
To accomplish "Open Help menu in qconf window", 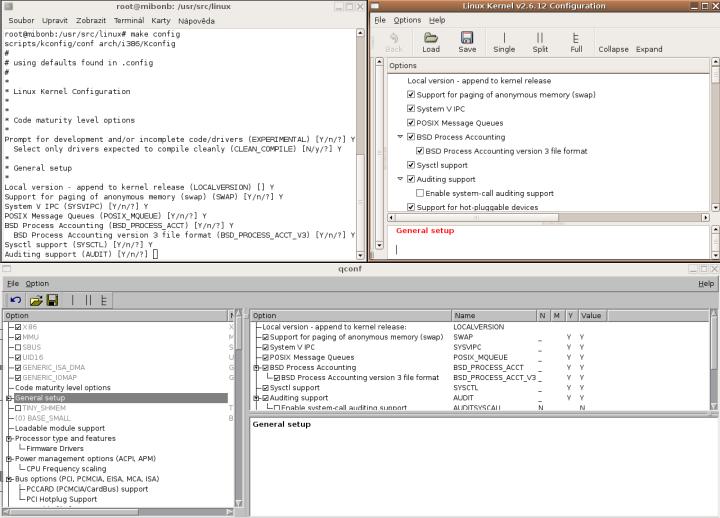I will coord(706,283).
